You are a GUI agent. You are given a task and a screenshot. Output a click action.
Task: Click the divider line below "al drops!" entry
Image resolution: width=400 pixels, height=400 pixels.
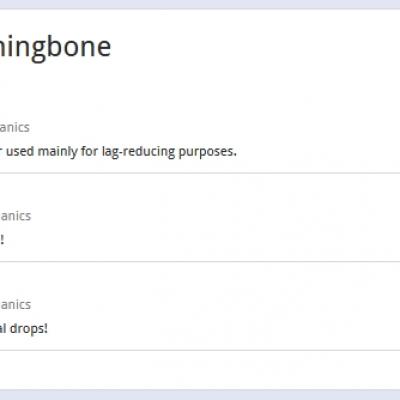pyautogui.click(x=200, y=350)
